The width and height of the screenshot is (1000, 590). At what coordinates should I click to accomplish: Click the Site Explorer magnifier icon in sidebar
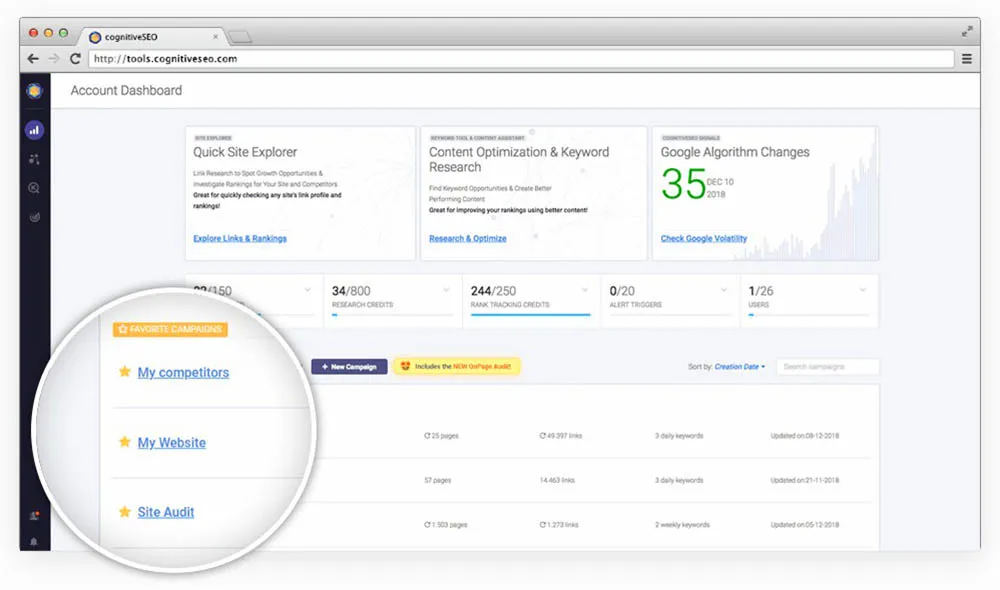pyautogui.click(x=36, y=188)
